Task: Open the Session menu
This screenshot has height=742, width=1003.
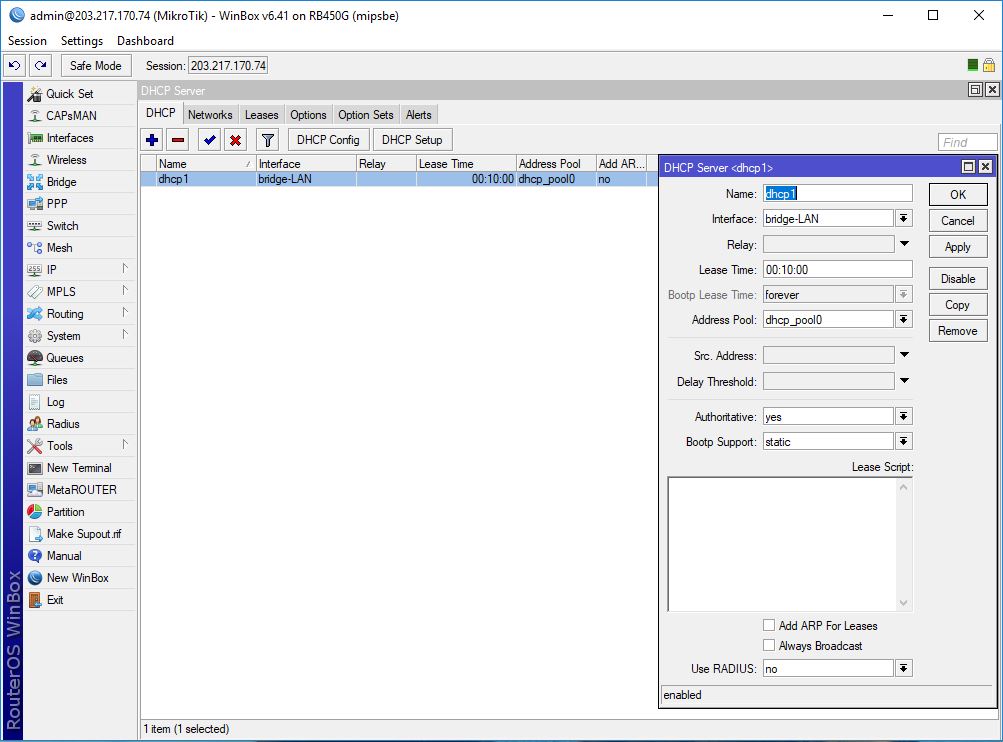Action: tap(27, 41)
